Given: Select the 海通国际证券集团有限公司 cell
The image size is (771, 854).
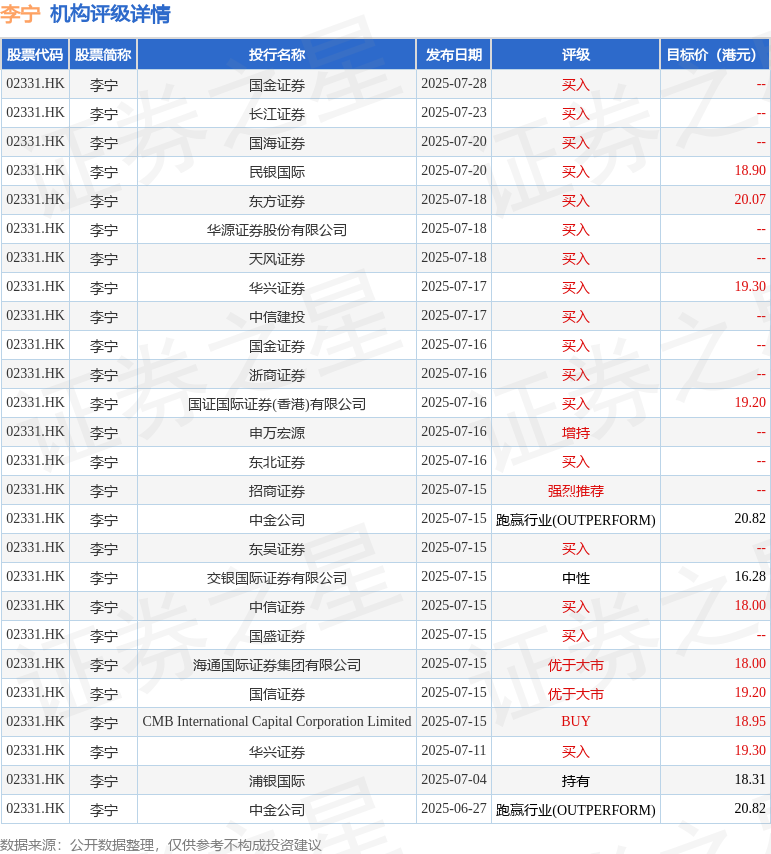Looking at the screenshot, I should (x=277, y=664).
